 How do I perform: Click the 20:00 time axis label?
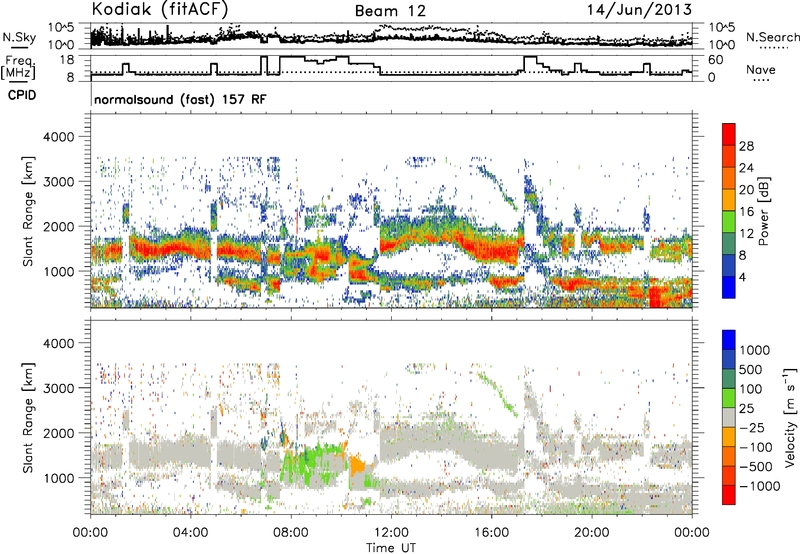(x=592, y=533)
